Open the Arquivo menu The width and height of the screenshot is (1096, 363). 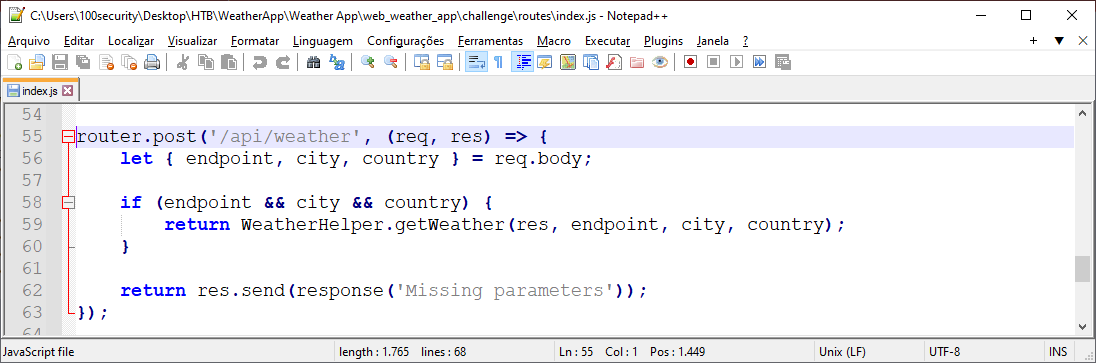(x=29, y=41)
